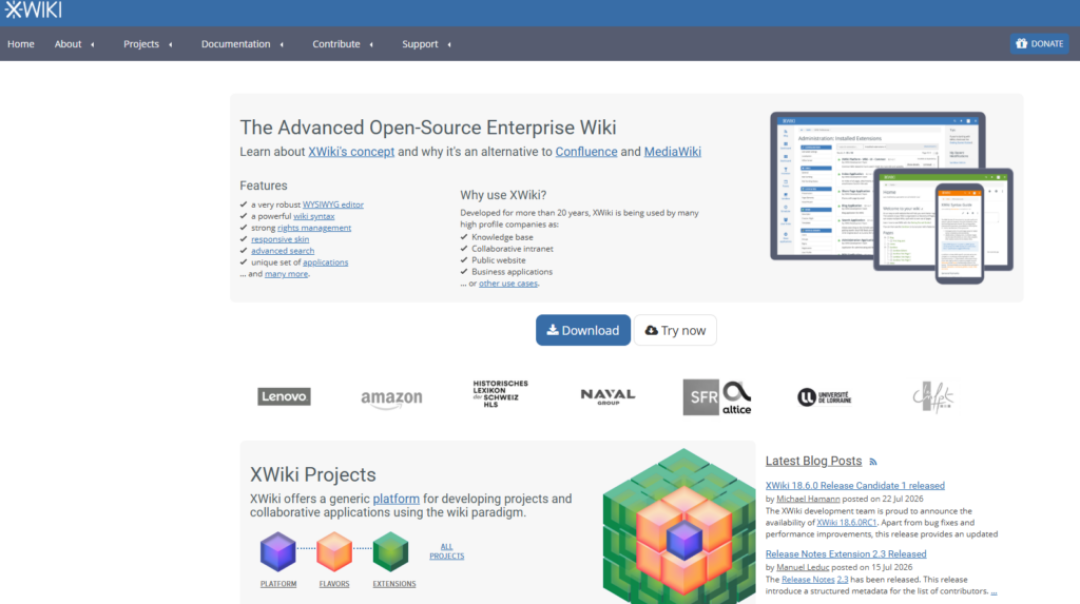Viewport: 1080px width, 604px height.
Task: Open the 2.3 version link in post summary
Action: [x=842, y=580]
